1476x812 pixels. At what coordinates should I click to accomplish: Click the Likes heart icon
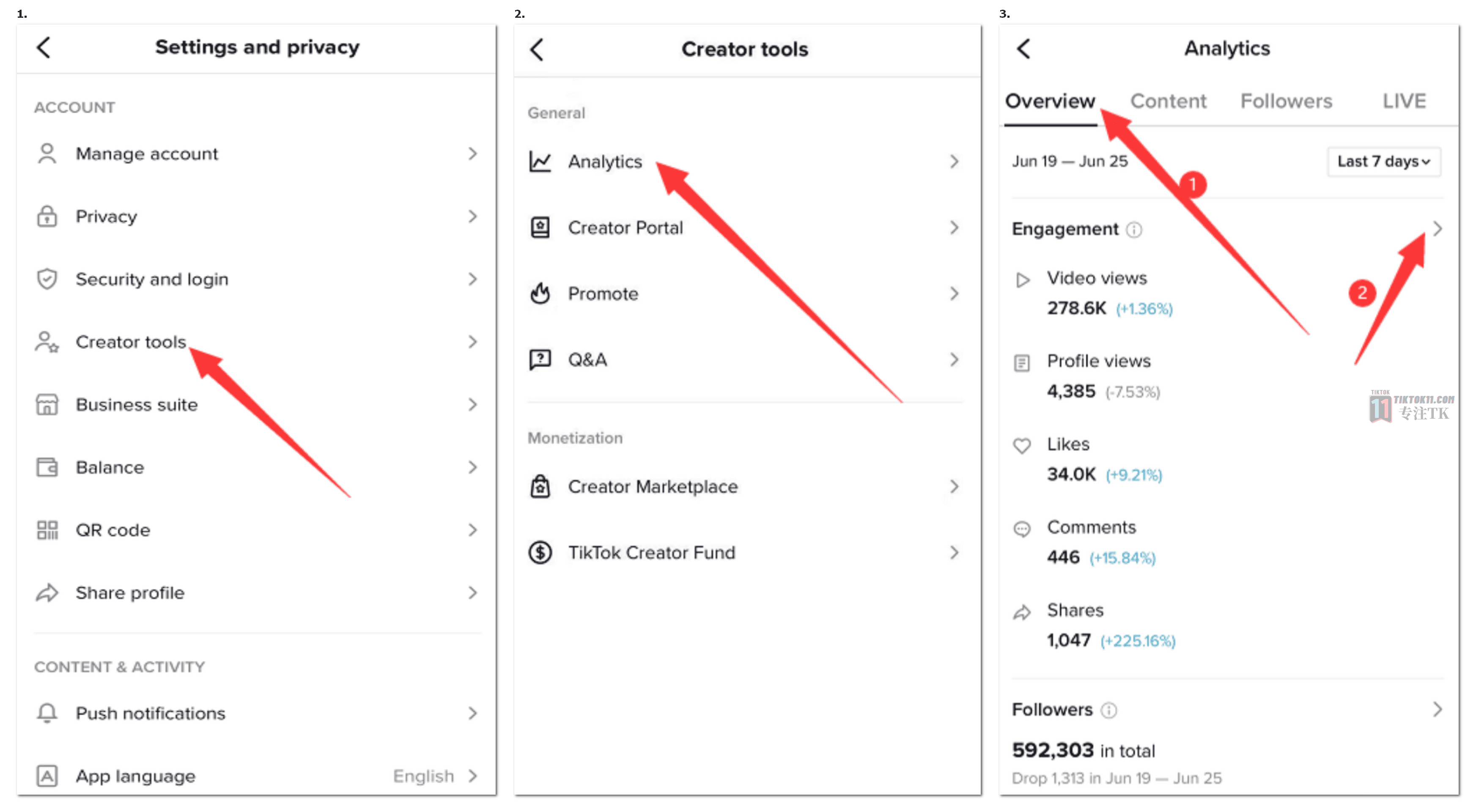[1022, 445]
